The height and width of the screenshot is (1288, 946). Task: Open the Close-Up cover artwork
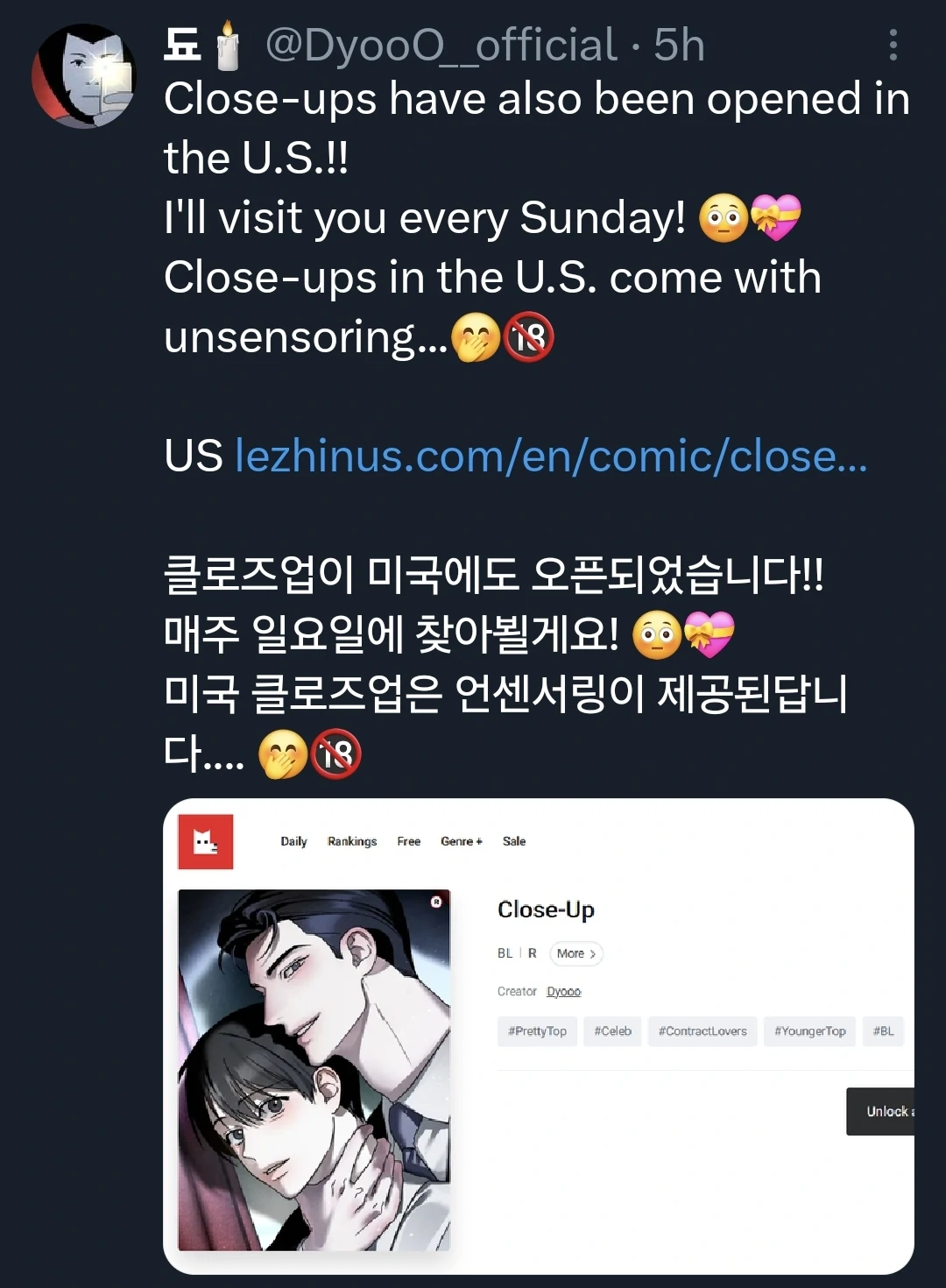(314, 1070)
